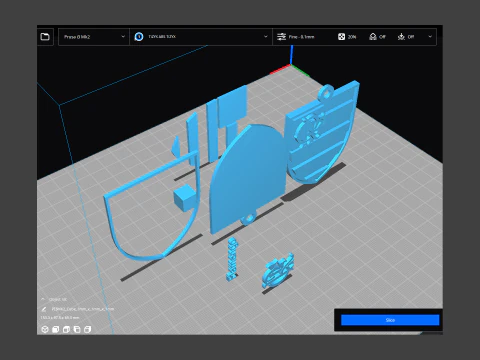Viewport: 480px width, 360px height.
Task: Click the adhesion Off icon
Action: click(401, 37)
